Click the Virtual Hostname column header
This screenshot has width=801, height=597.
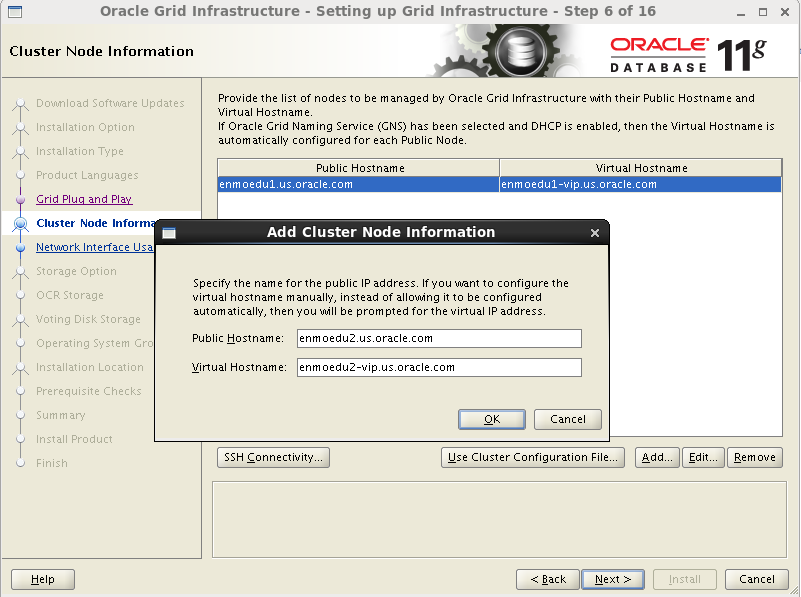point(641,168)
